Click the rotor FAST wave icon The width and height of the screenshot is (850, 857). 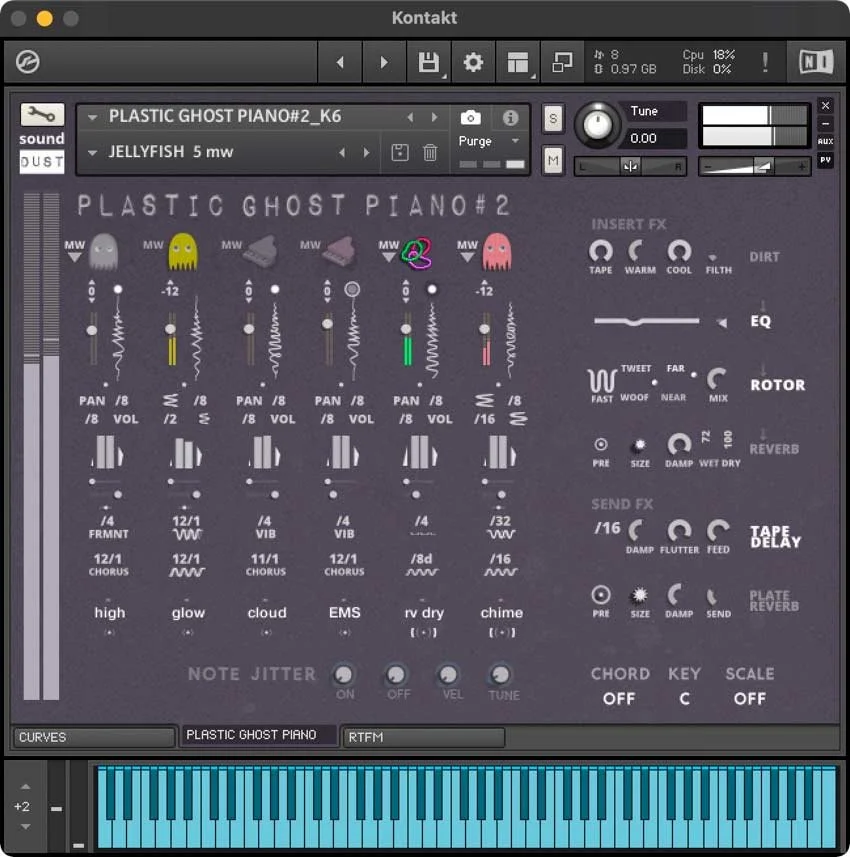click(x=602, y=380)
